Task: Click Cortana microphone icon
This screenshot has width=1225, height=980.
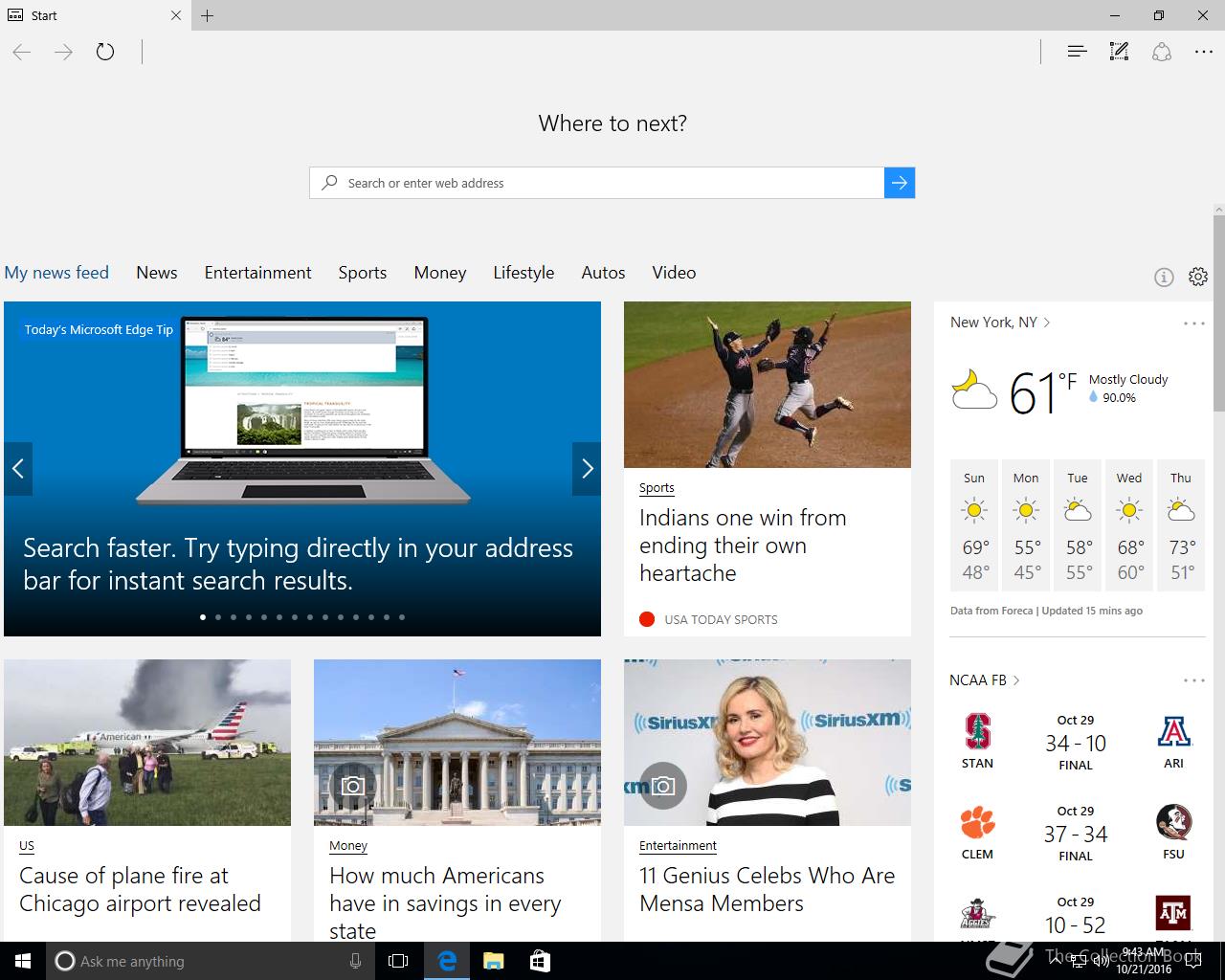Action: coord(355,961)
